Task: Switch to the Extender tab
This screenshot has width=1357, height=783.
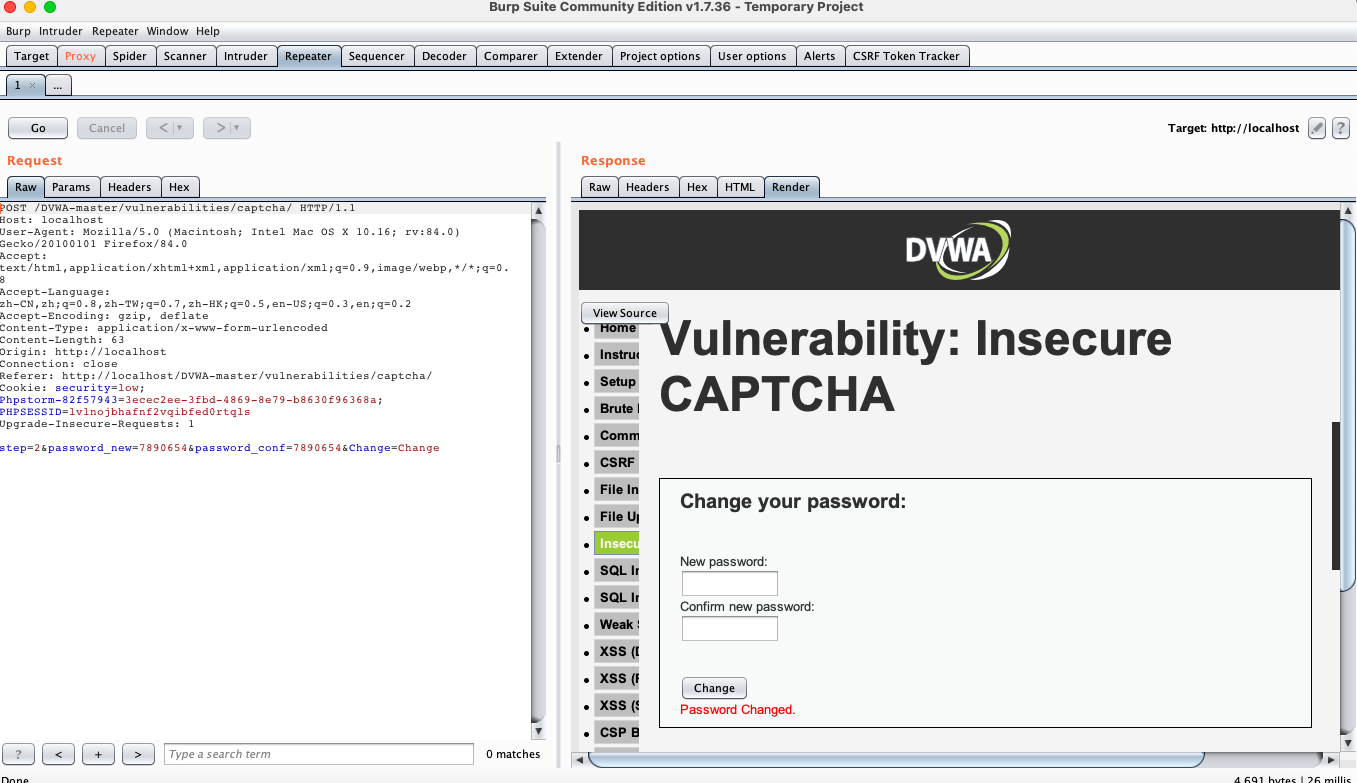Action: pos(579,56)
